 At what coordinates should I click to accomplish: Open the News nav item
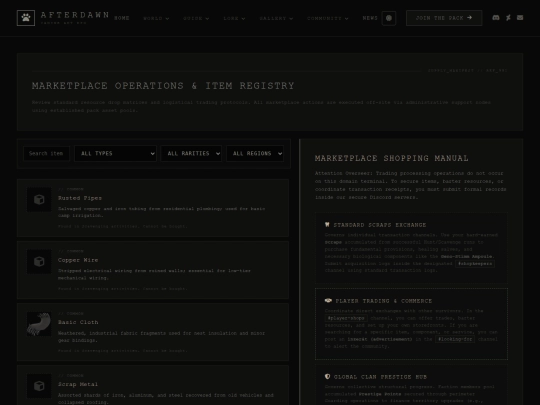[x=370, y=18]
